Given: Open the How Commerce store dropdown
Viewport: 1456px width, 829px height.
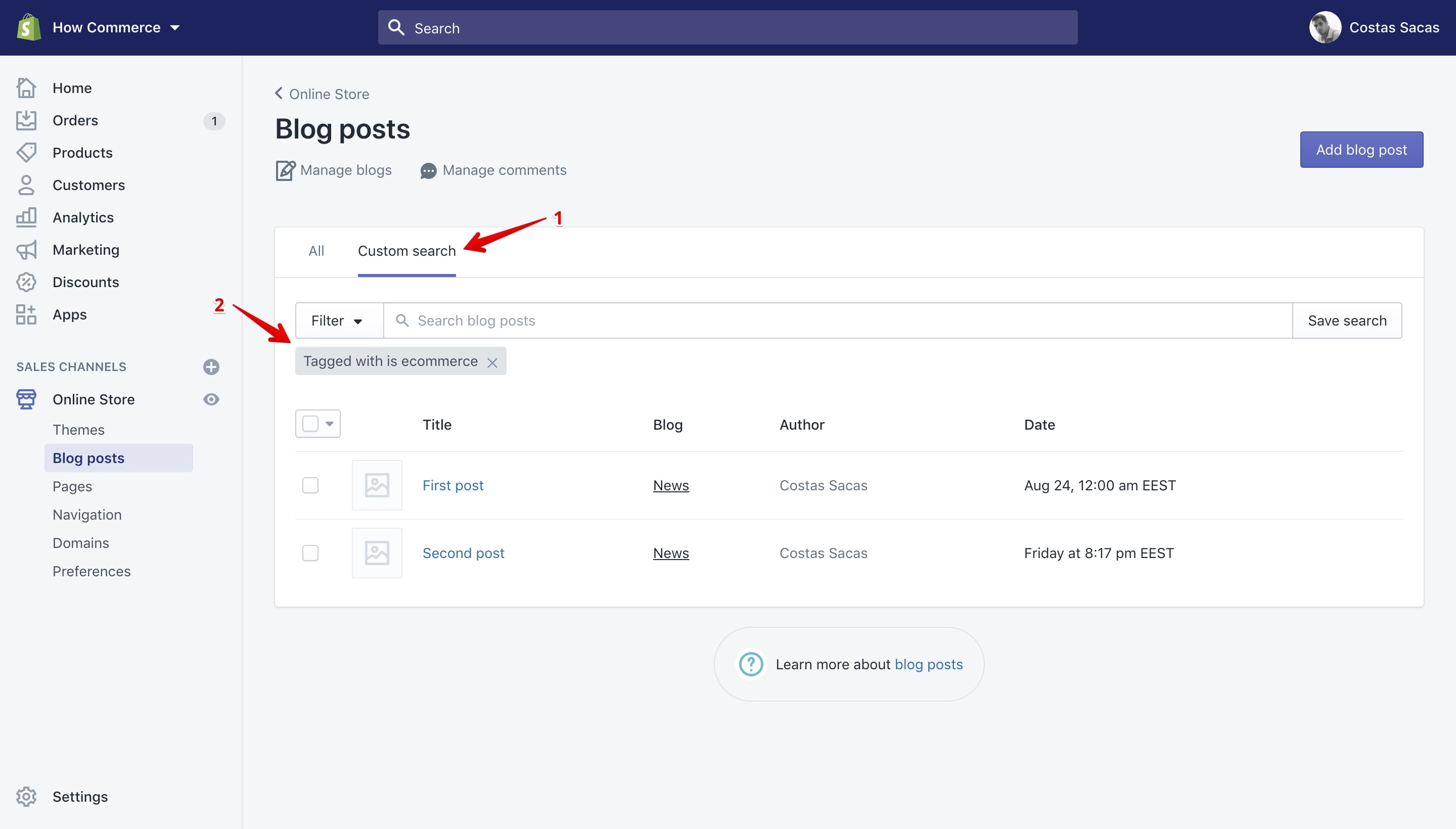Looking at the screenshot, I should (116, 27).
